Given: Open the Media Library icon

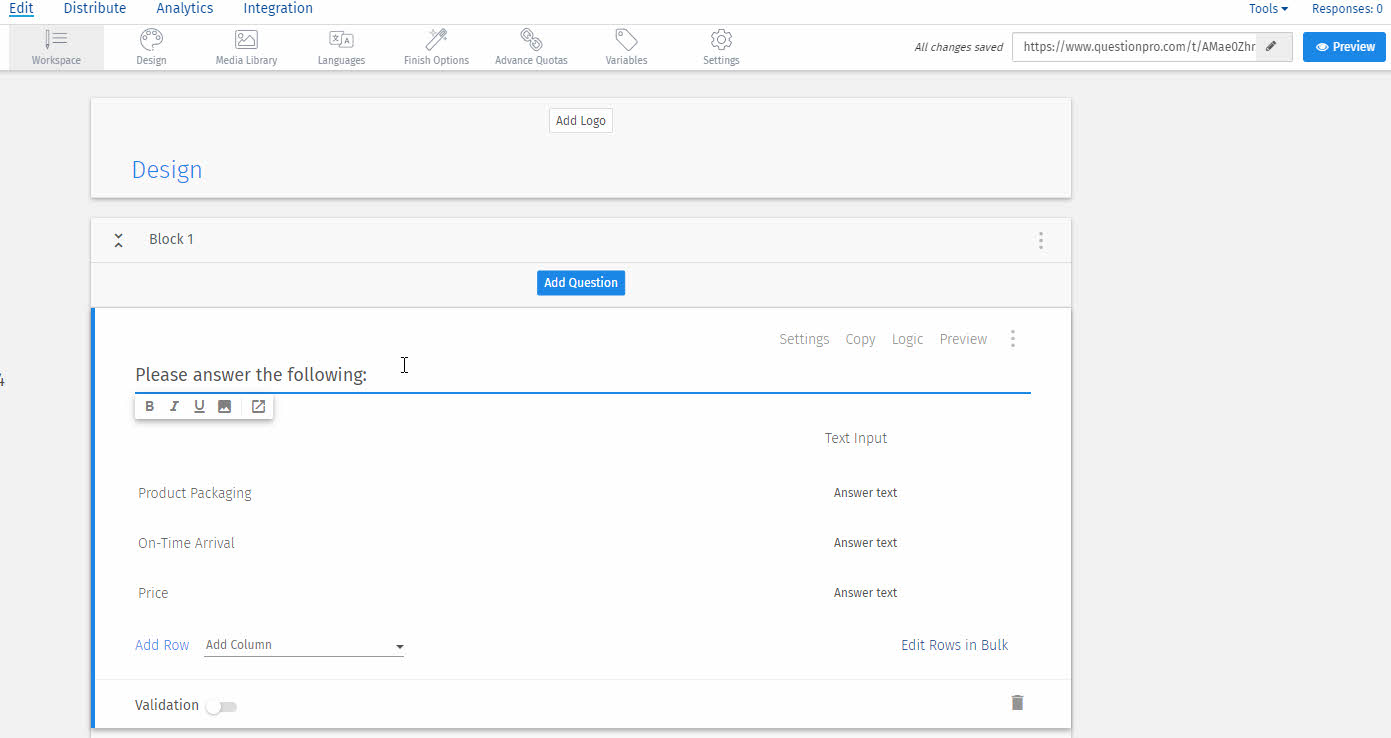Looking at the screenshot, I should tap(246, 40).
